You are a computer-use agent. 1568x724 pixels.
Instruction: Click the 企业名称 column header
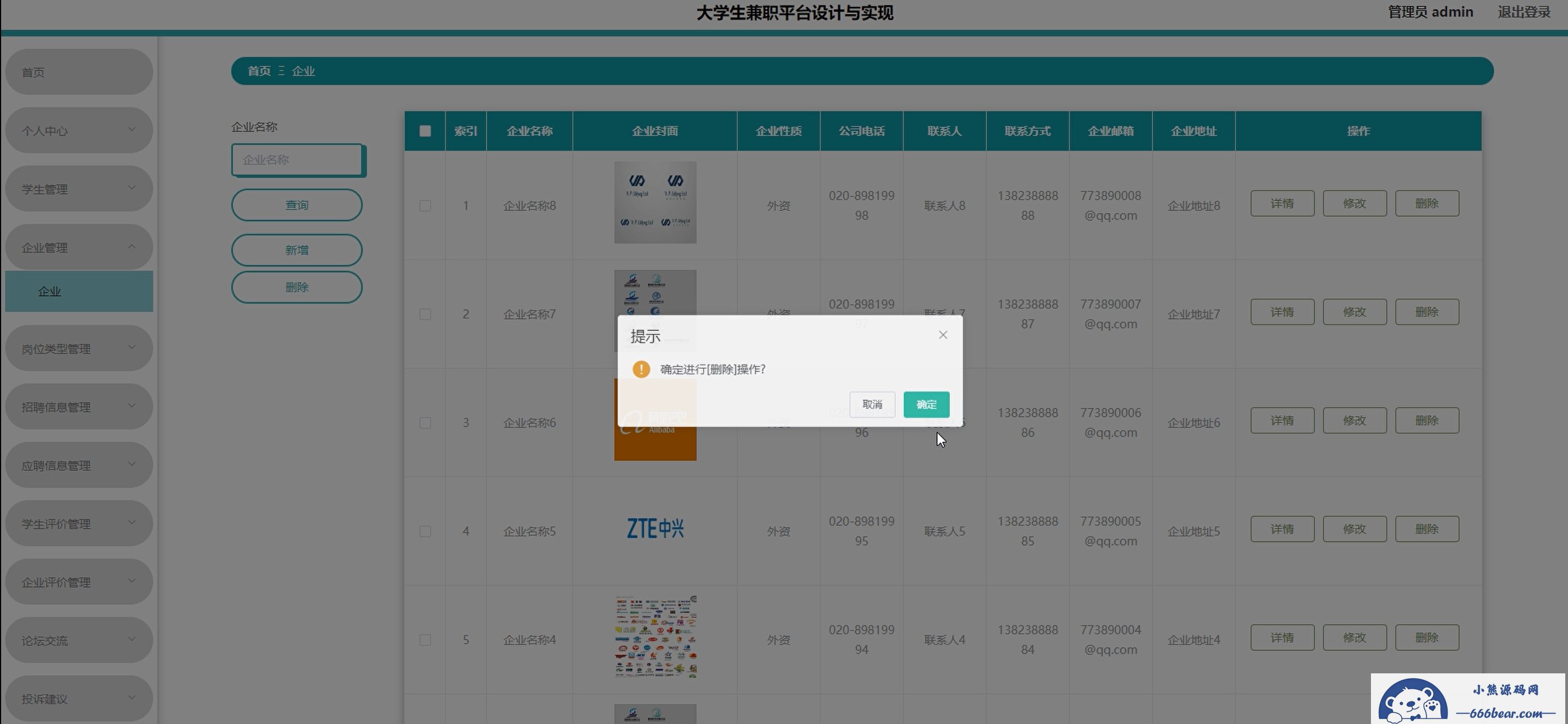[529, 131]
